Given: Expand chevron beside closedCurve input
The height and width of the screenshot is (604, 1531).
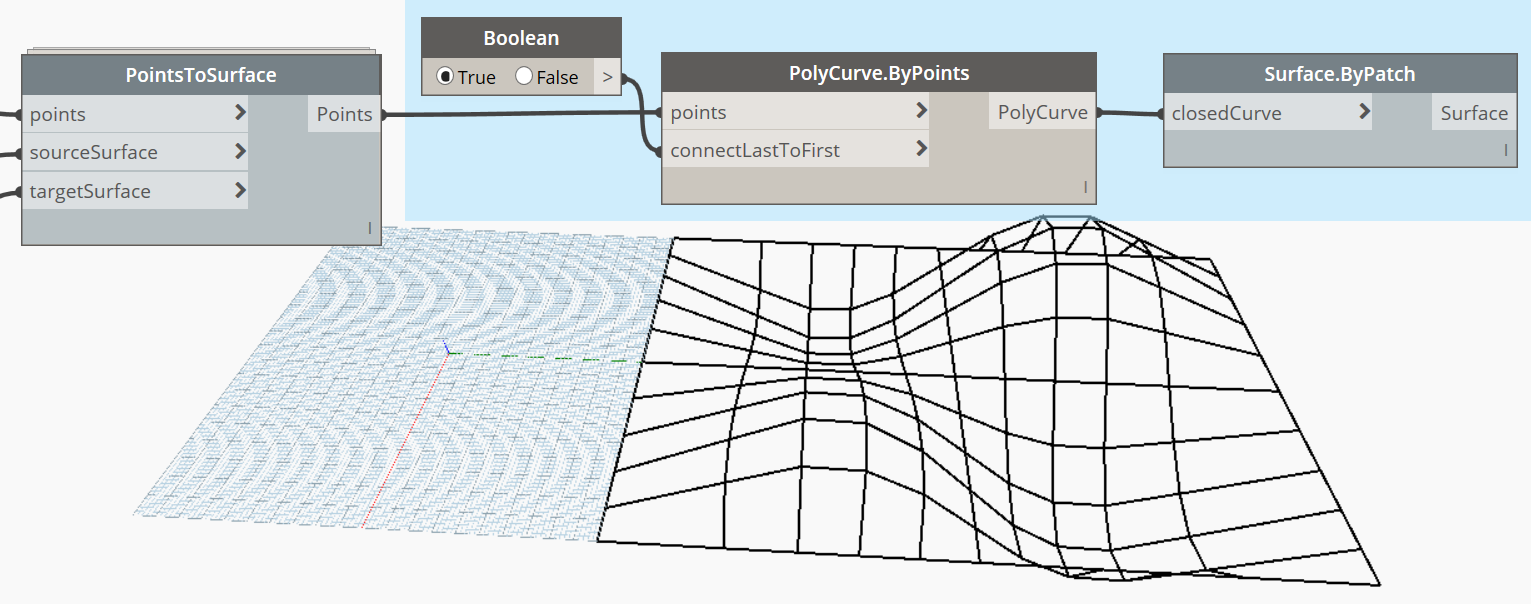Looking at the screenshot, I should coord(1364,112).
